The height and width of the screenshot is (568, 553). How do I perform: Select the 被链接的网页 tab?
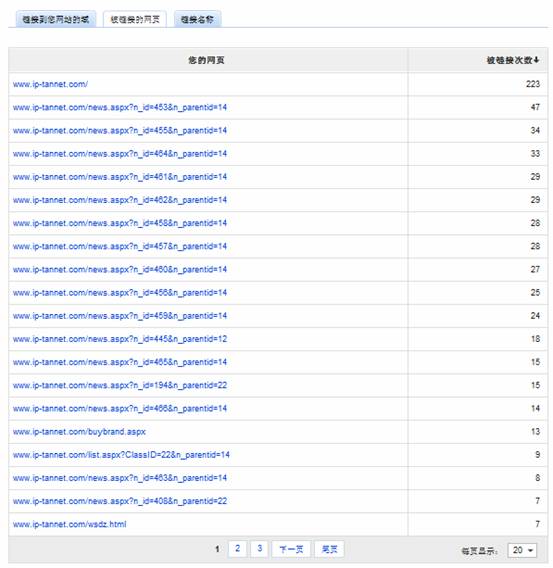(135, 19)
